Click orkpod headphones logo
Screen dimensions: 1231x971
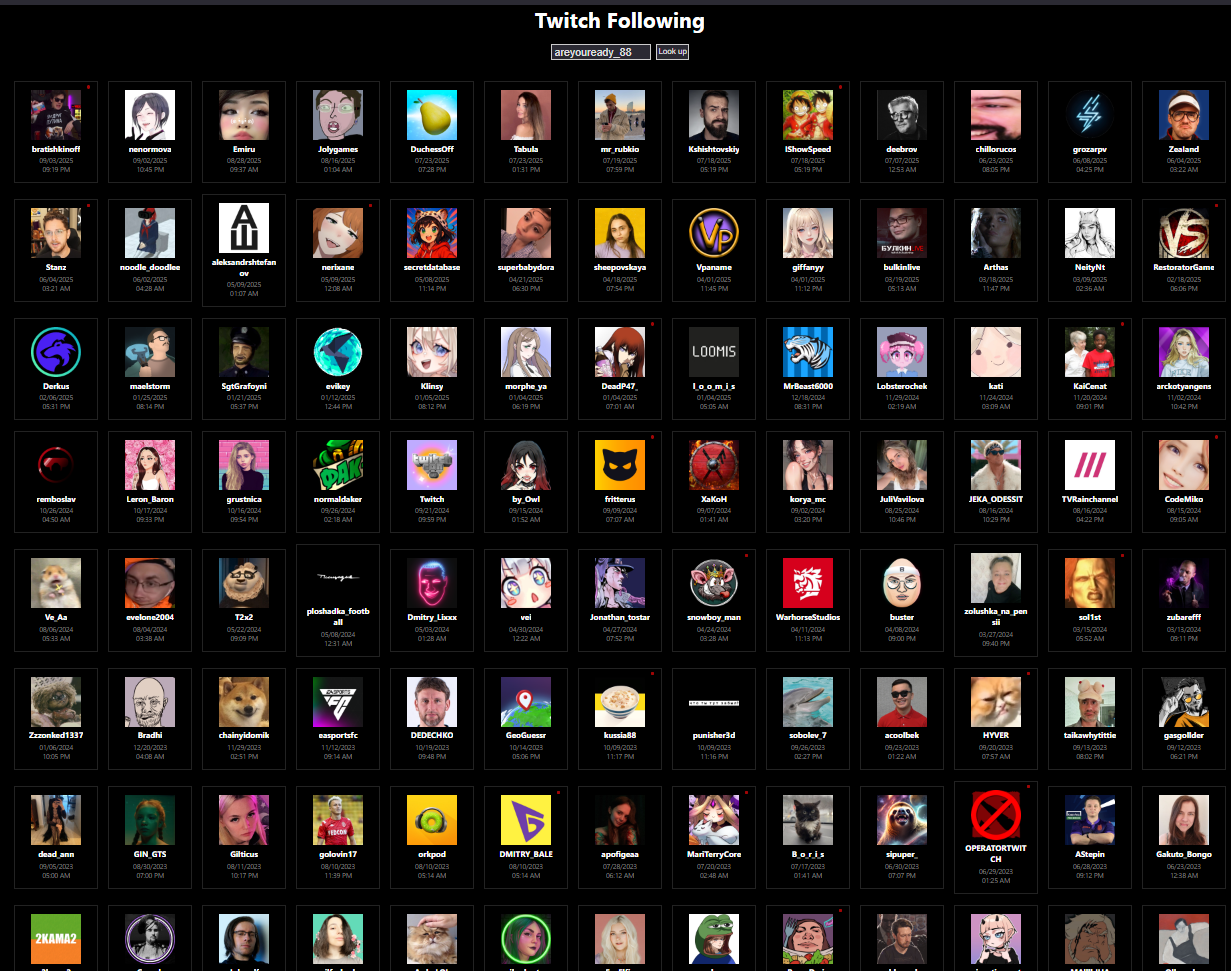click(432, 820)
